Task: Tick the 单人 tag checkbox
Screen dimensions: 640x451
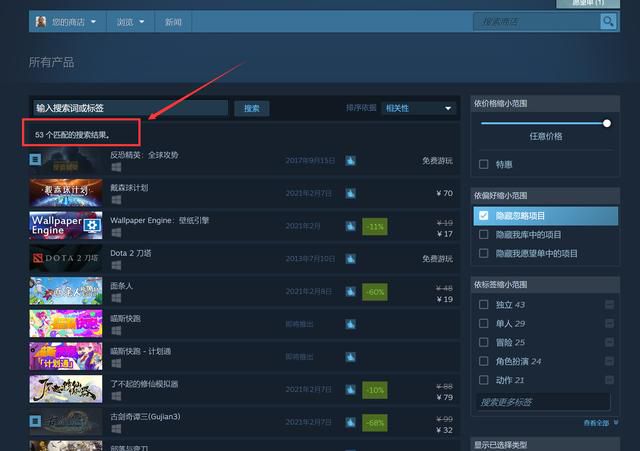Action: 484,323
